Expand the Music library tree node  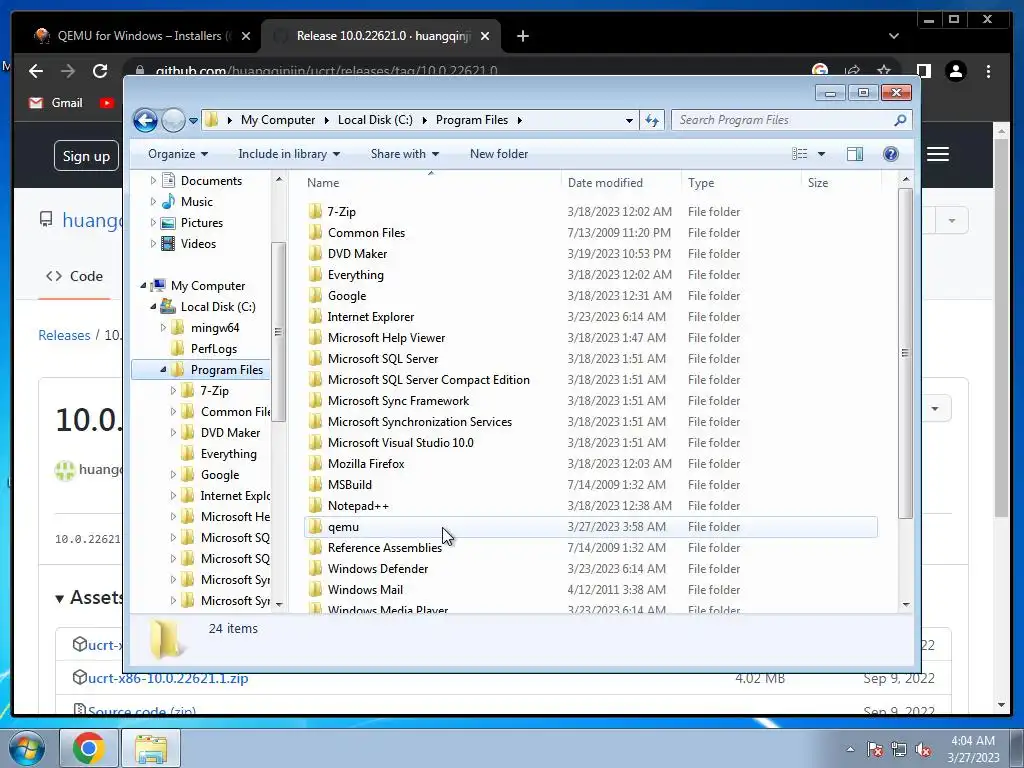pyautogui.click(x=153, y=202)
